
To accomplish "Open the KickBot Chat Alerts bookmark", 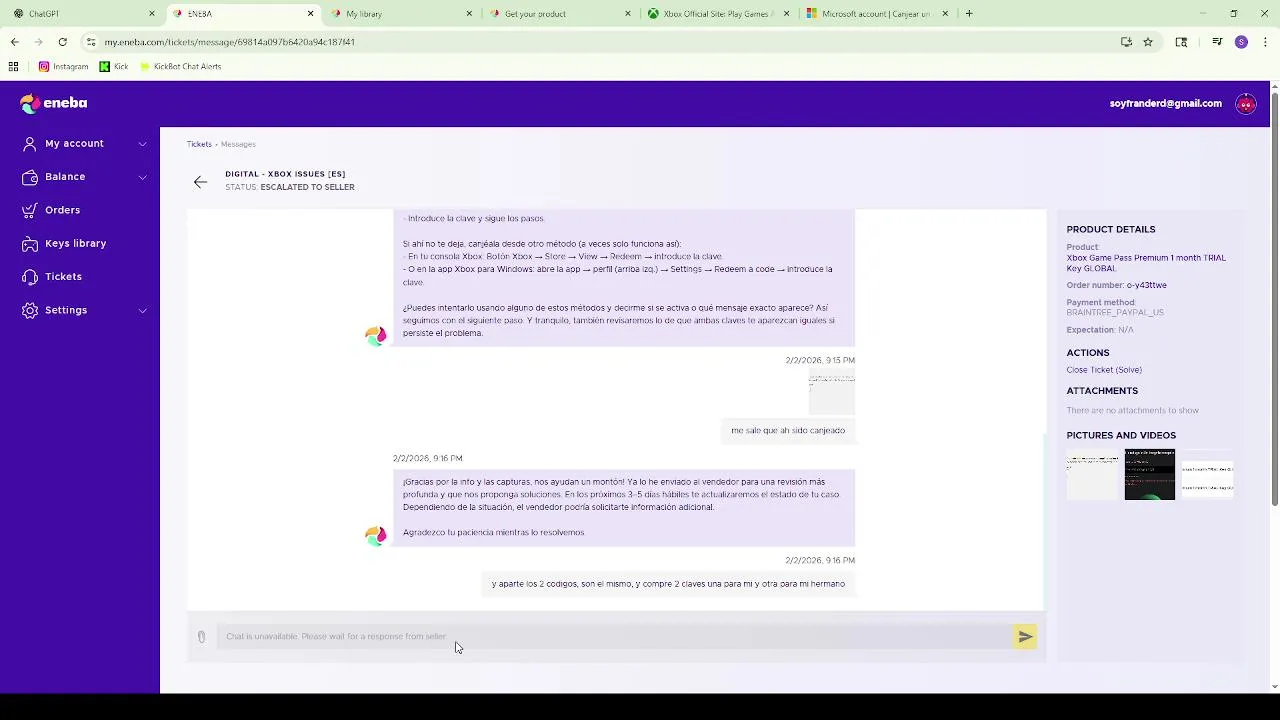I will tap(180, 67).
